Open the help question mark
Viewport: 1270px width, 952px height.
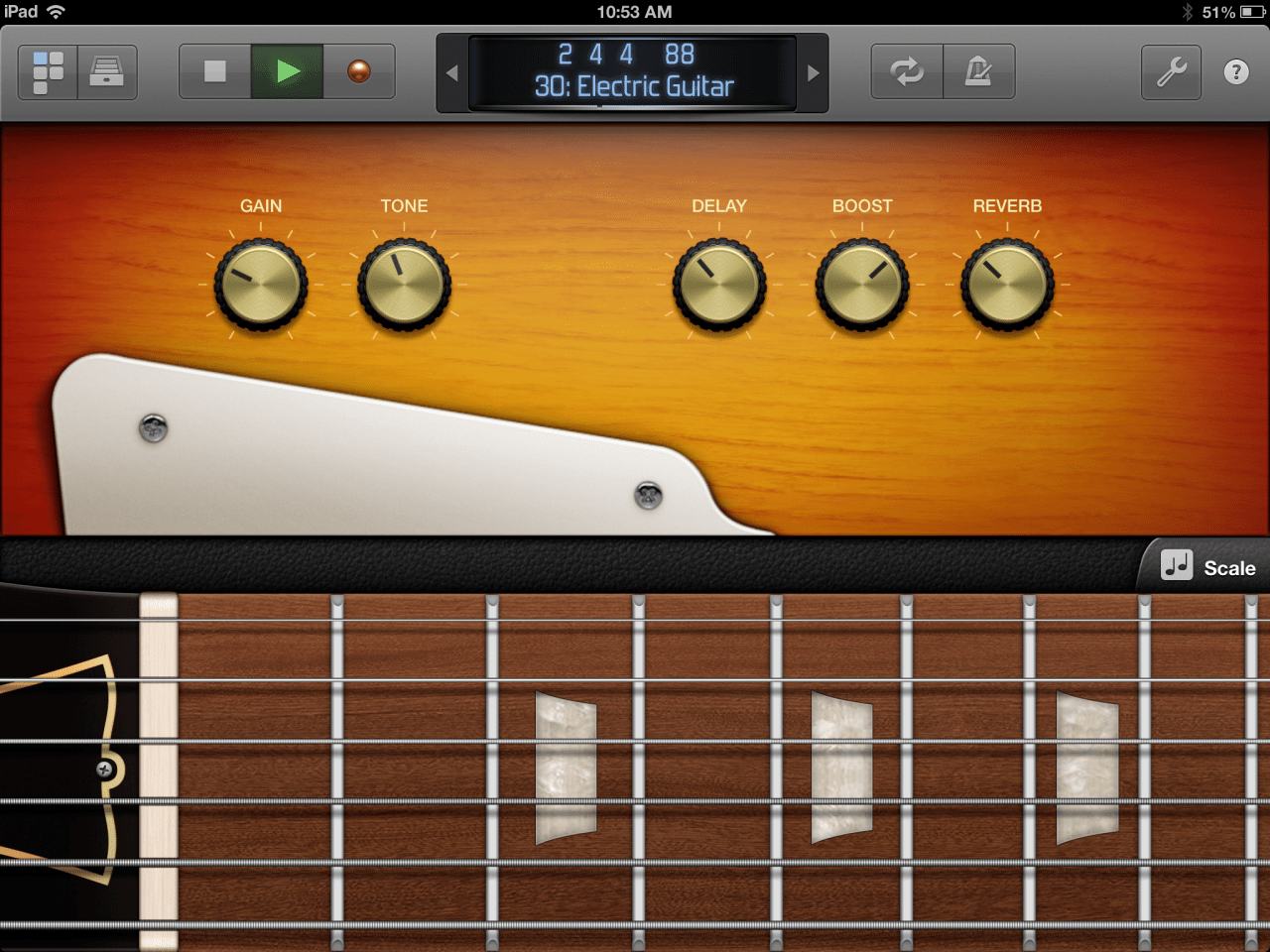click(x=1236, y=71)
